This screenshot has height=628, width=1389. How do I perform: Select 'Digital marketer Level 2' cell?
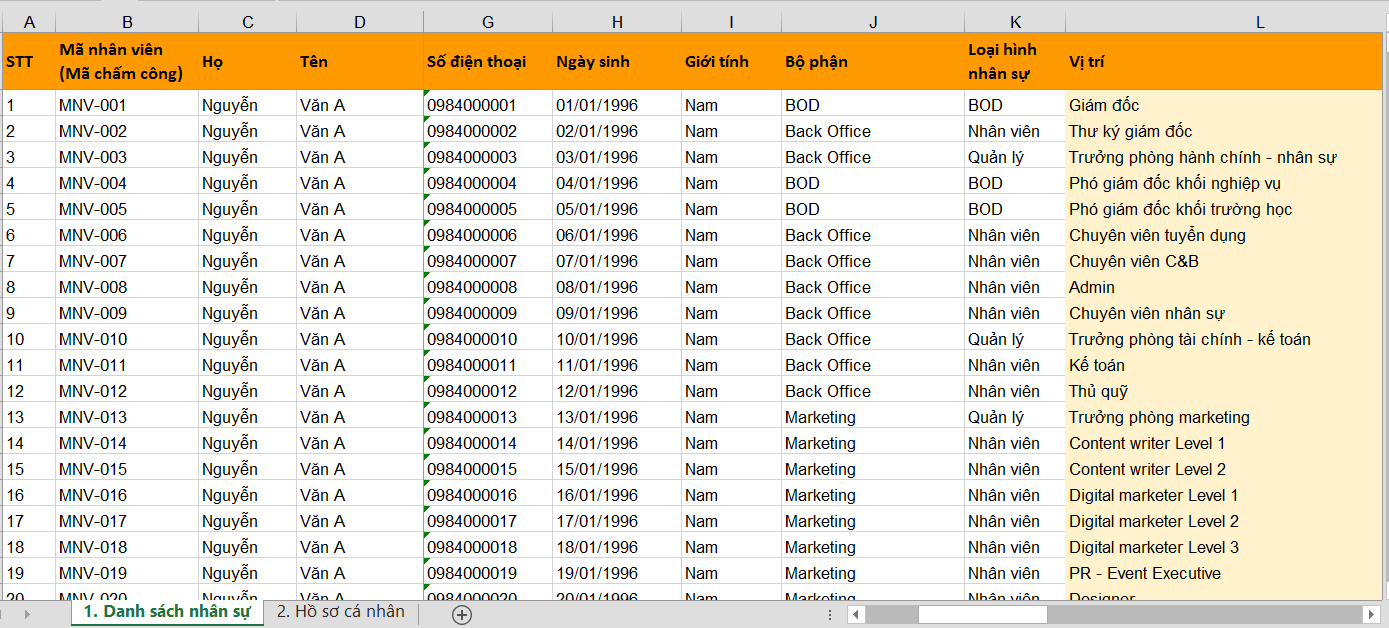[1224, 521]
